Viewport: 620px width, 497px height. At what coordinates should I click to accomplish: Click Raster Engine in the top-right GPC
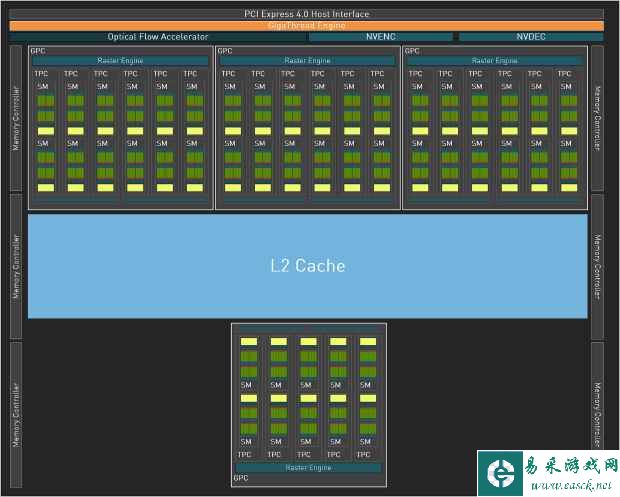coord(493,61)
